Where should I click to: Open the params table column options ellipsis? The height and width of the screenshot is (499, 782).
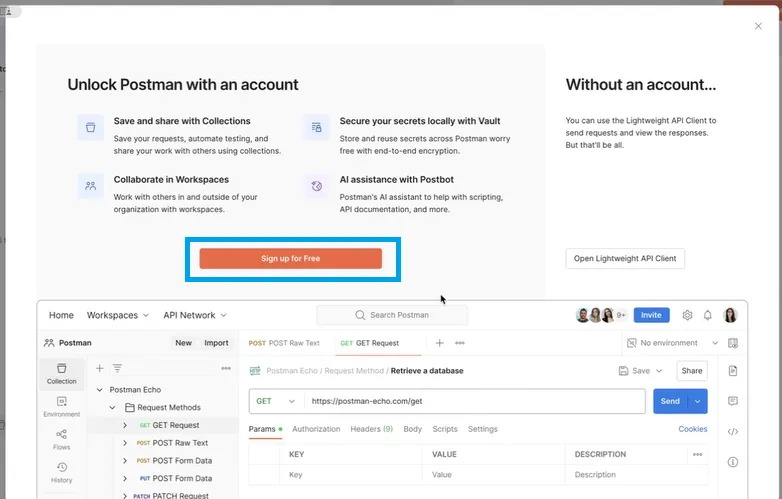(698, 455)
